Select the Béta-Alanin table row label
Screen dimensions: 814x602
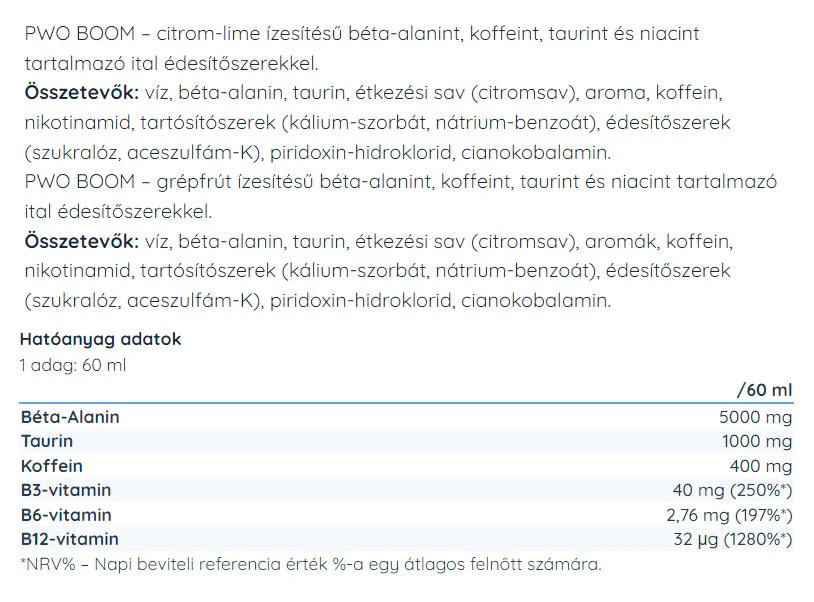[x=70, y=417]
